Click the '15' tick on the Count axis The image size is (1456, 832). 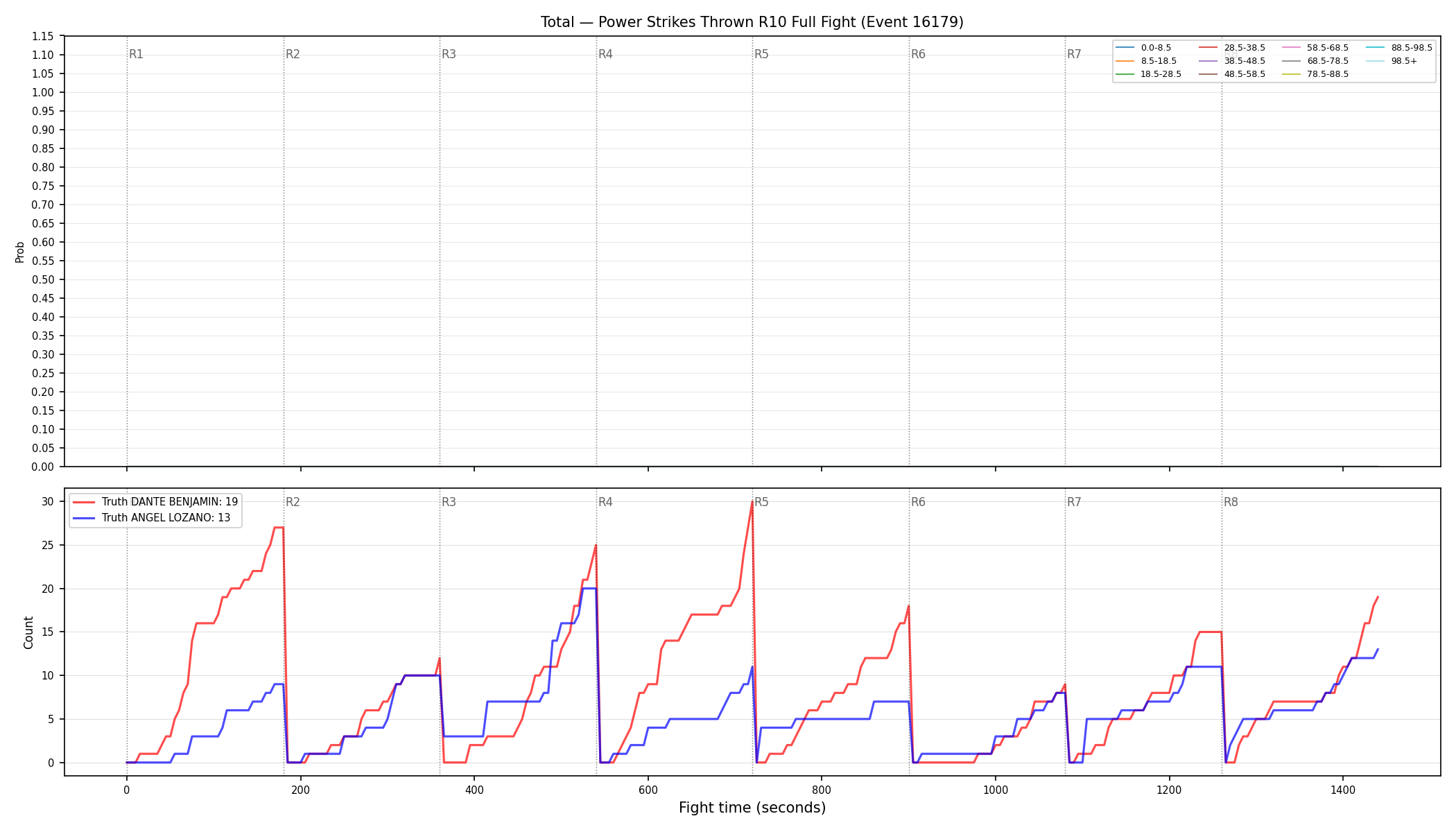pos(47,632)
